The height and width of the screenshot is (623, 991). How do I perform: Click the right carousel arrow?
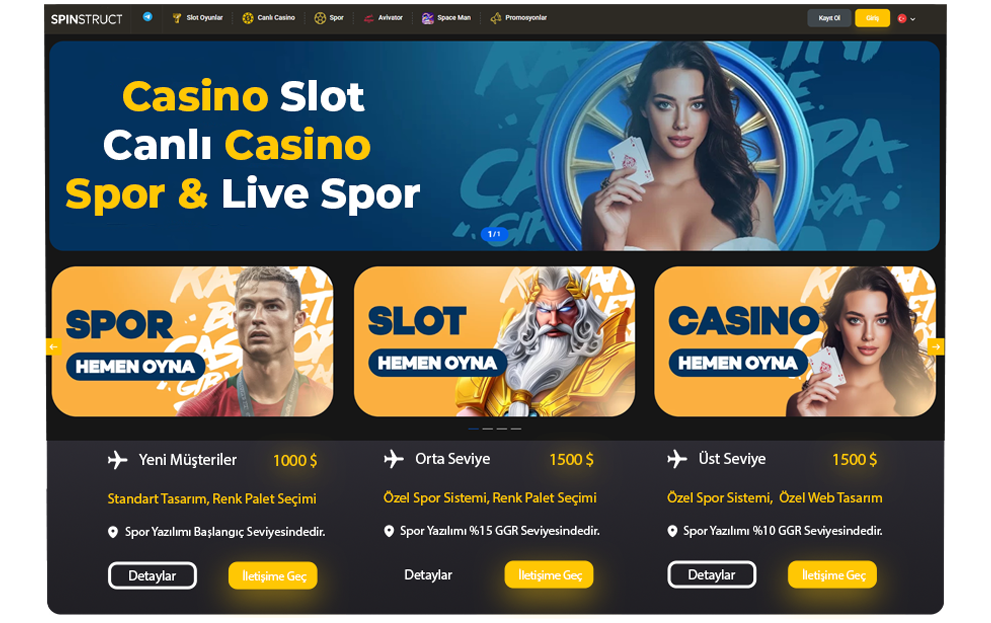click(936, 346)
